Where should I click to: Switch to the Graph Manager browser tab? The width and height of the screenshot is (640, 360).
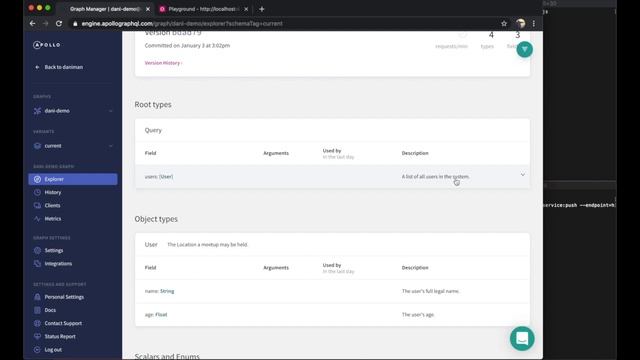[104, 9]
